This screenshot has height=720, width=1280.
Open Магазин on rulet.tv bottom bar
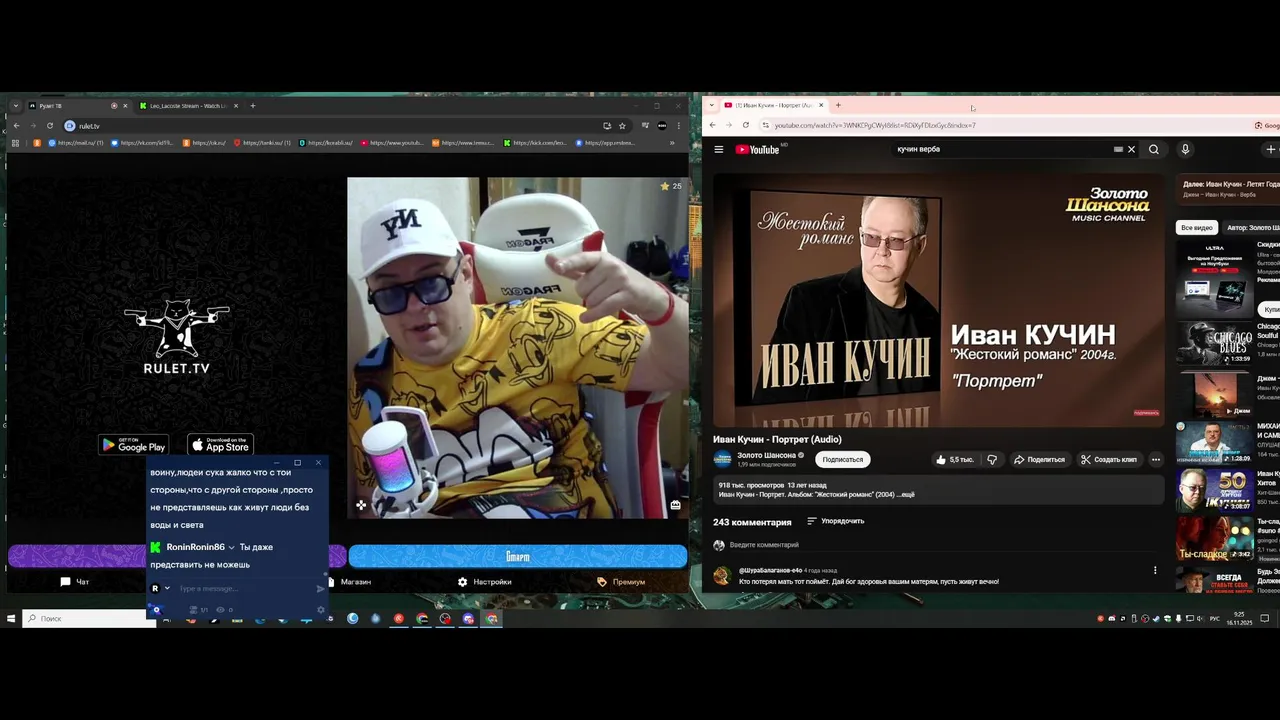coord(350,582)
